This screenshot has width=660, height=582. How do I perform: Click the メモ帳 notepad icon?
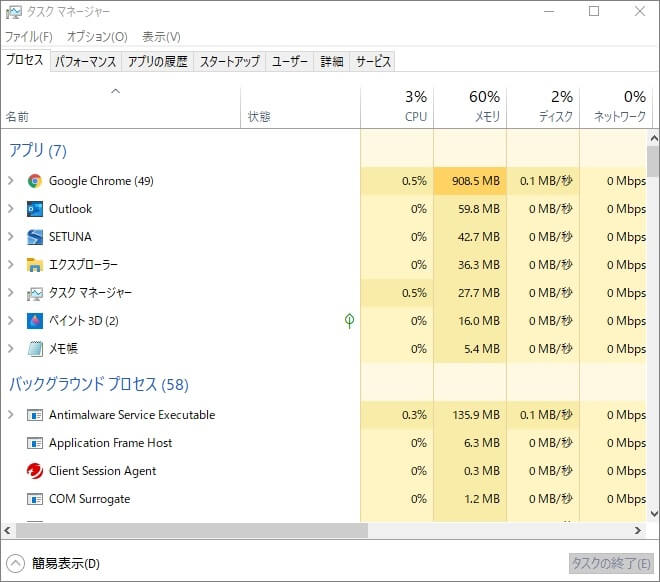[35, 349]
